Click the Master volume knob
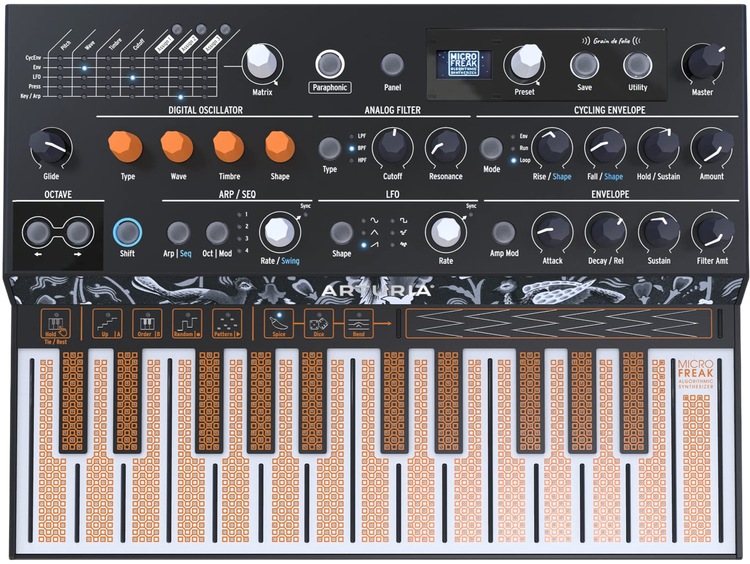750x564 pixels. tap(704, 62)
